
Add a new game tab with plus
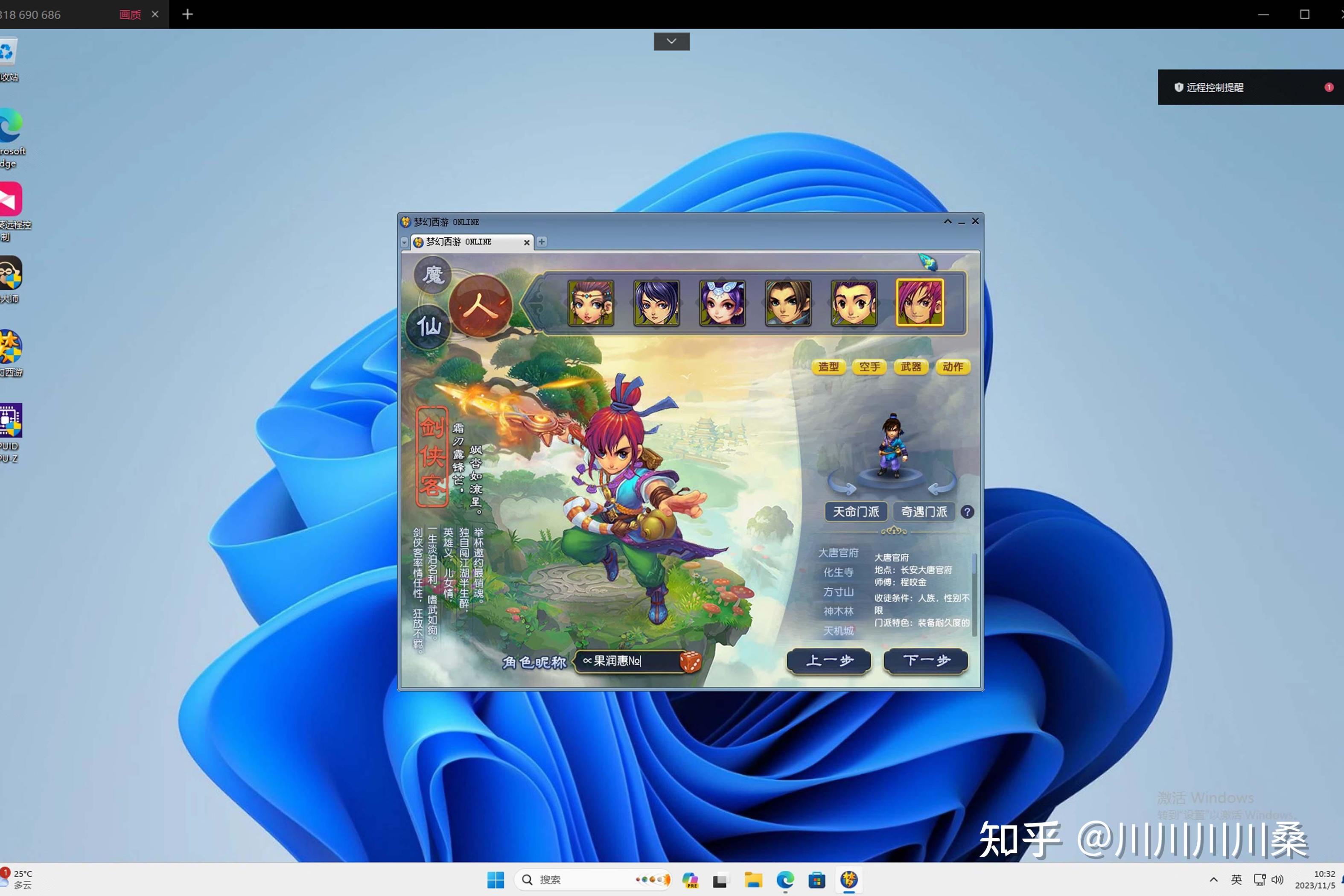[x=542, y=242]
